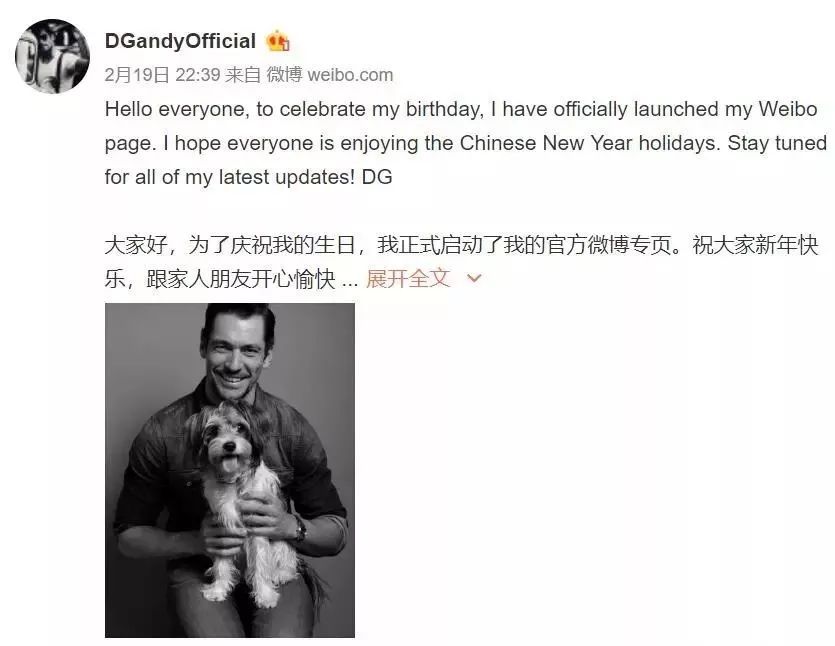Click the wristwatch in the photo
This screenshot has width=835, height=646.
click(x=300, y=529)
